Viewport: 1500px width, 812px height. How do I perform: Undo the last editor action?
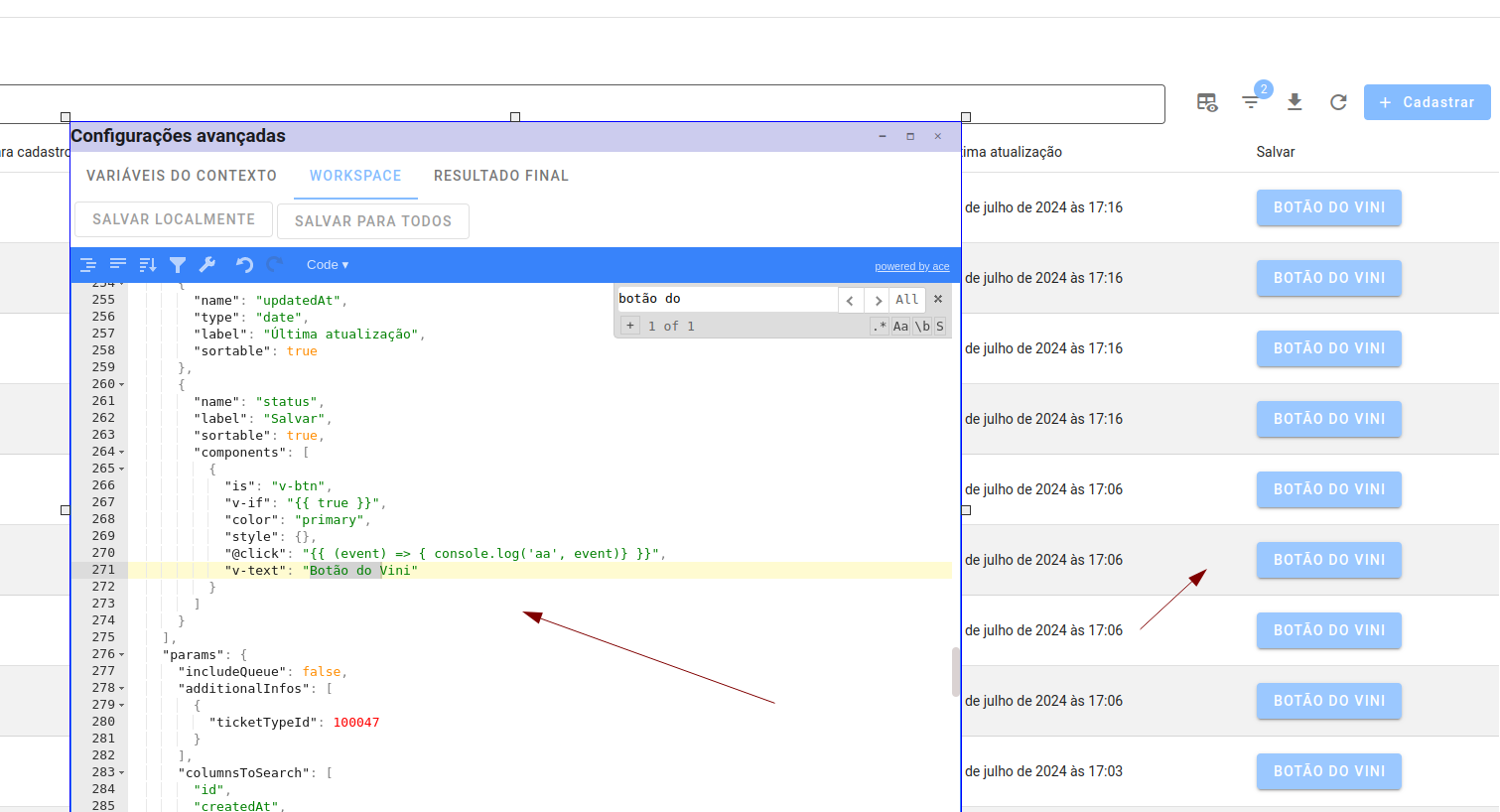pos(244,264)
